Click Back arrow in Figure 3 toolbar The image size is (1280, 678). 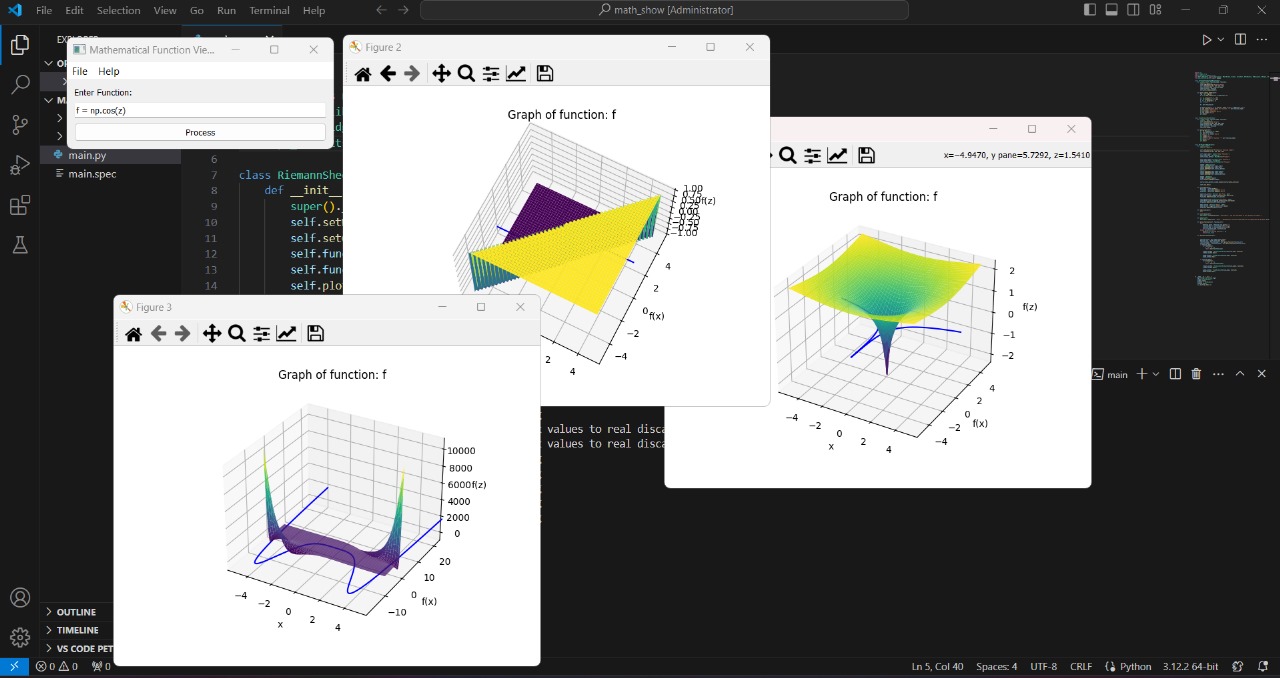(x=158, y=333)
